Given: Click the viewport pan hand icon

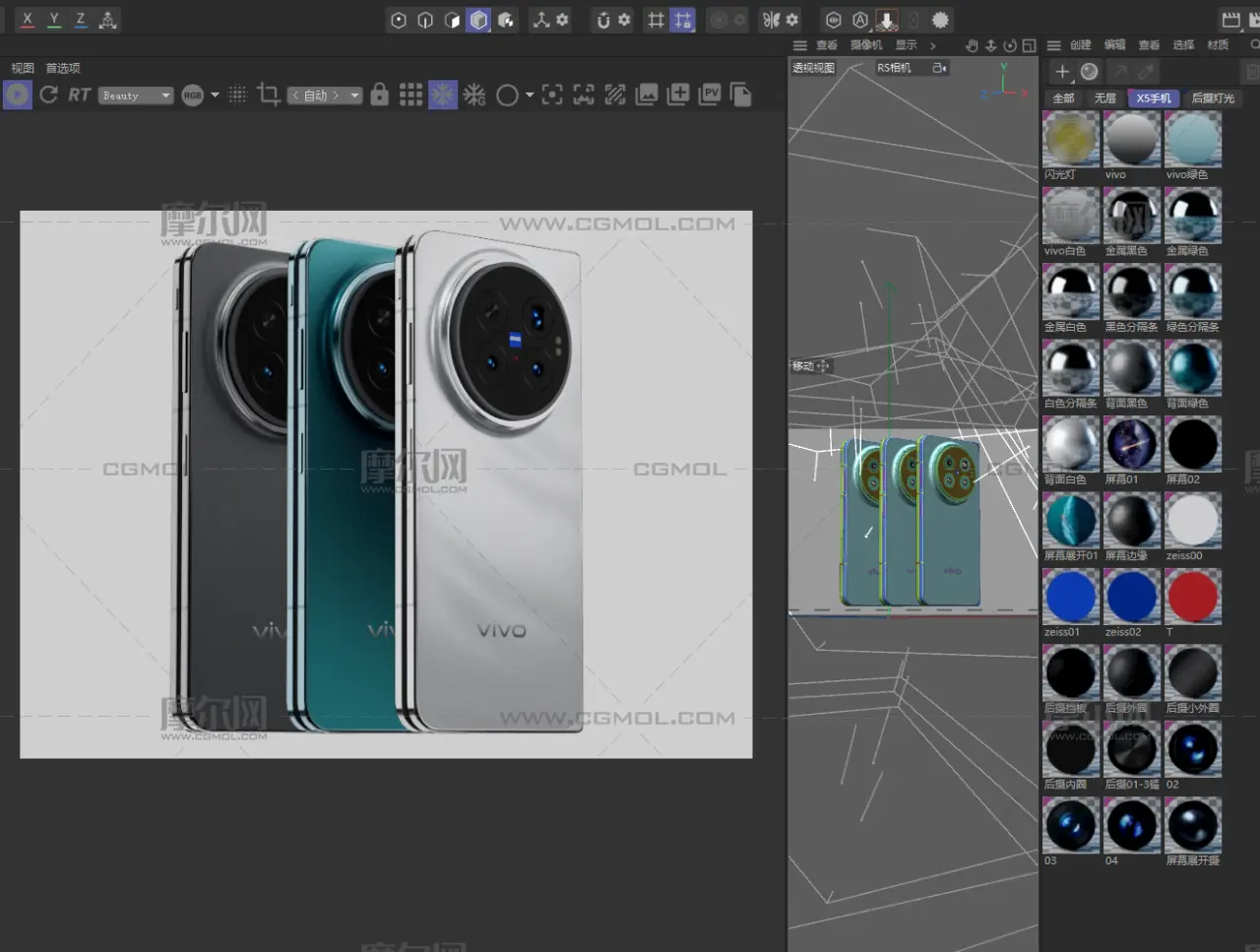Looking at the screenshot, I should click(972, 45).
